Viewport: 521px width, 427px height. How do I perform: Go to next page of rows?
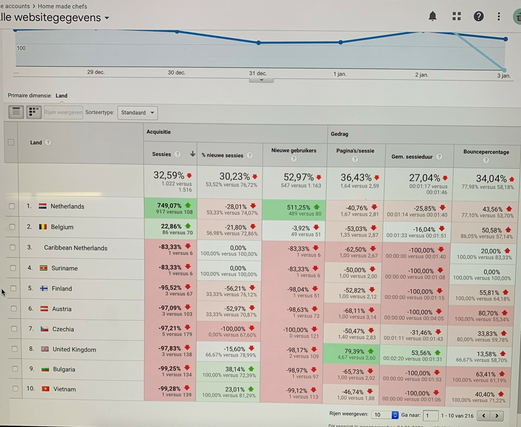coord(497,416)
